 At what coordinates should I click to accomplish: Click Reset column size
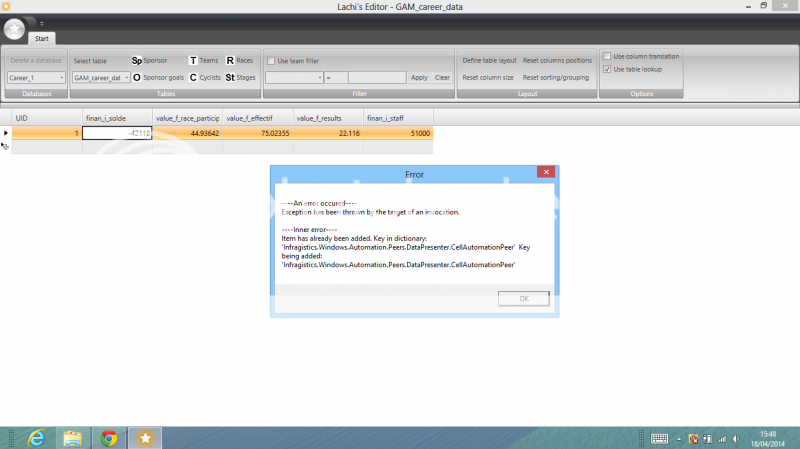pos(488,77)
